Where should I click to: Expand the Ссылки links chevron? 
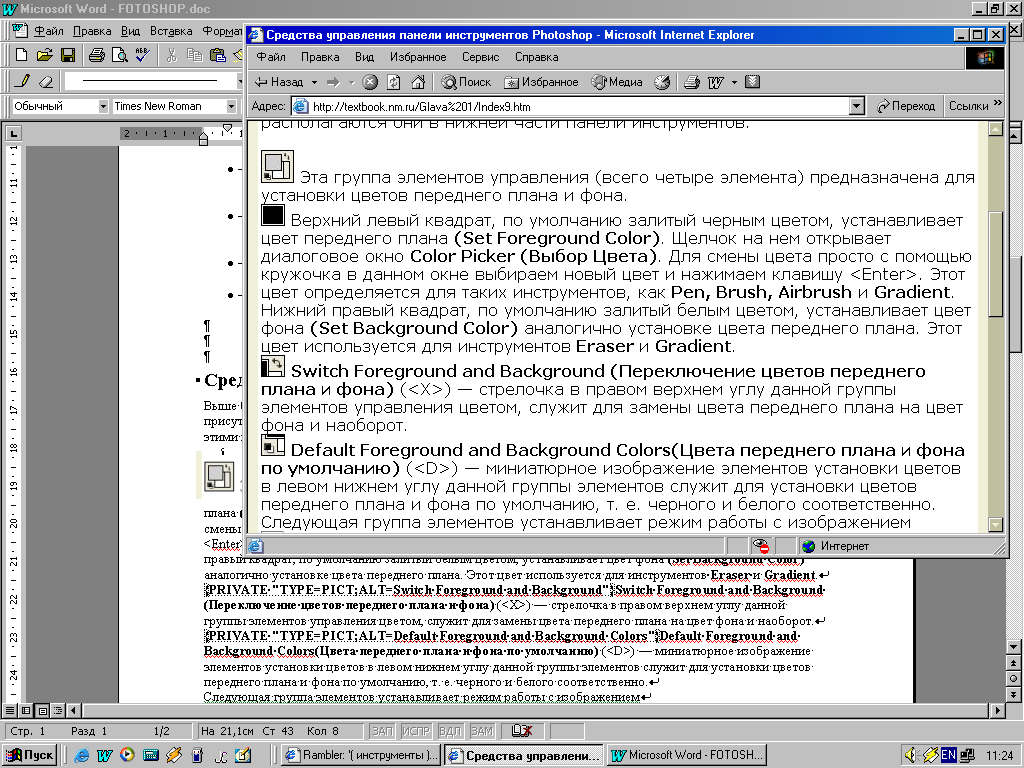[997, 103]
